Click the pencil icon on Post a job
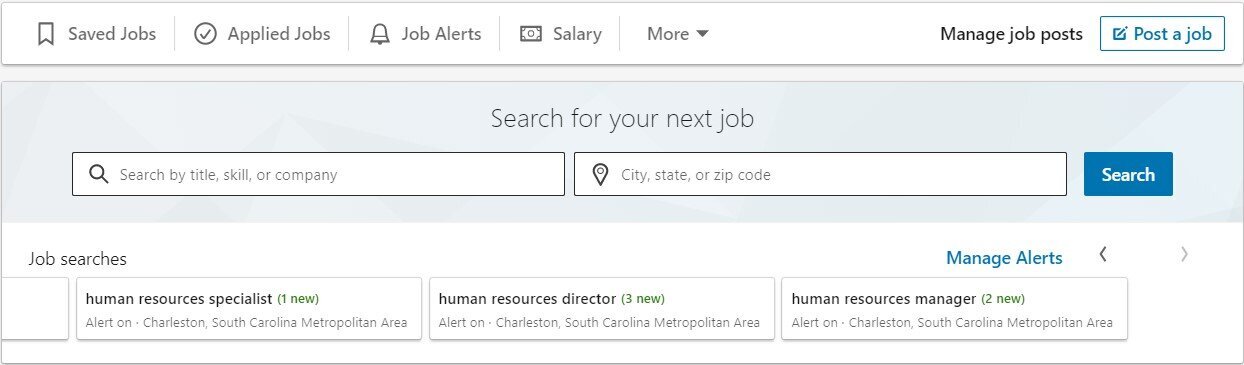This screenshot has width=1244, height=365. (x=1120, y=34)
